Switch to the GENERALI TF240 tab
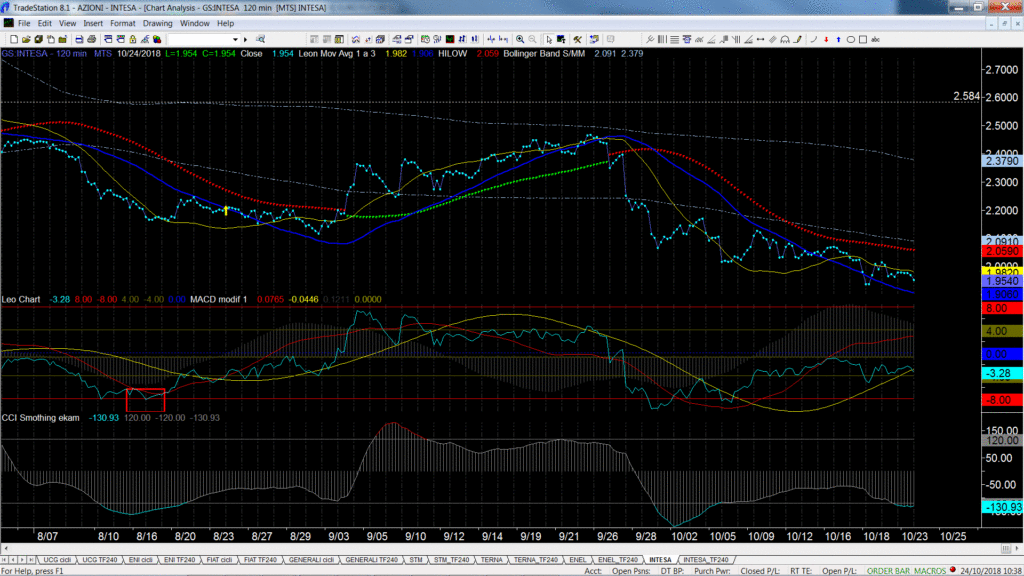The image size is (1024, 576). click(x=371, y=560)
